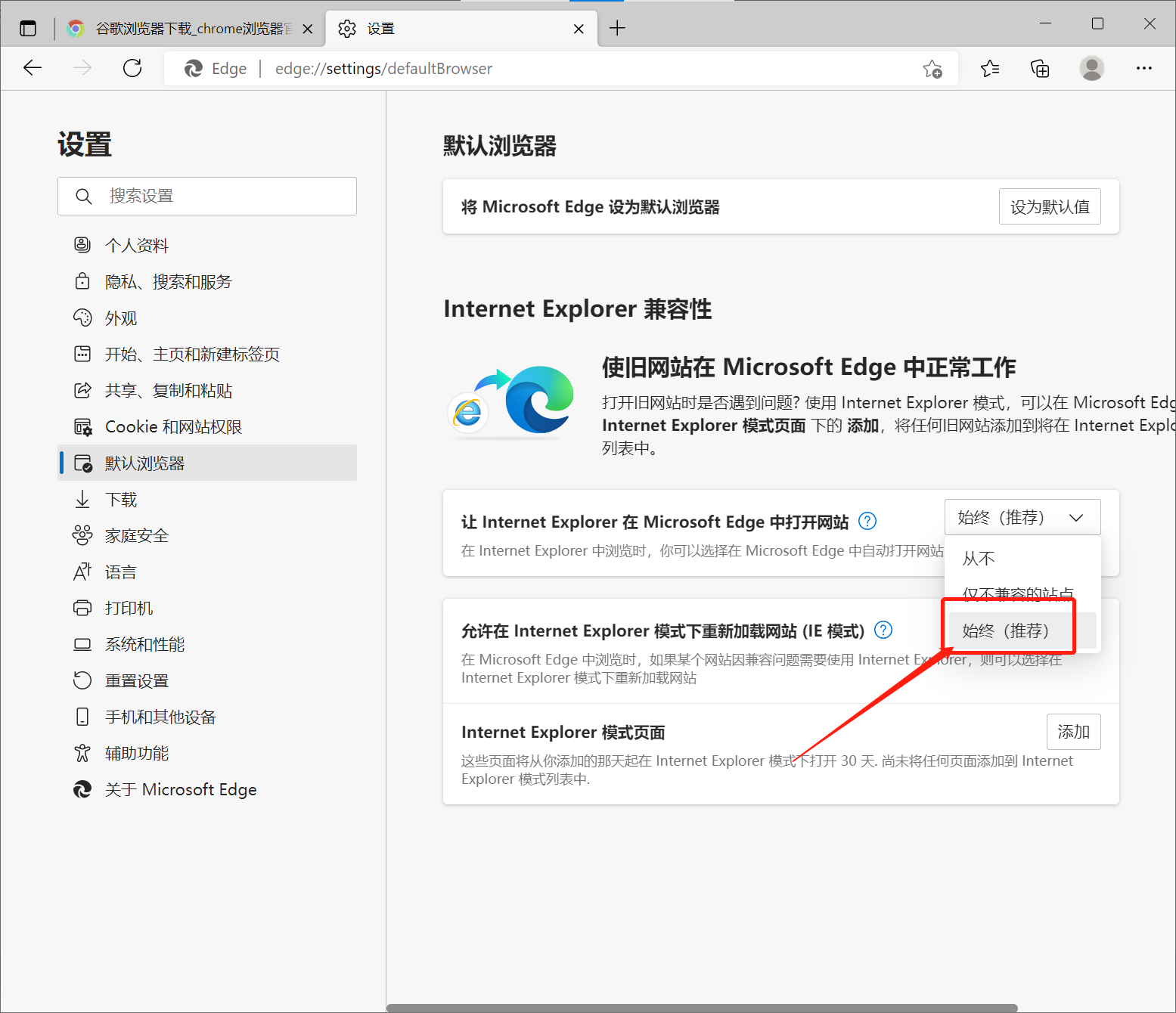The image size is (1176, 1013).
Task: Click the 设为默认值 button
Action: point(1050,206)
